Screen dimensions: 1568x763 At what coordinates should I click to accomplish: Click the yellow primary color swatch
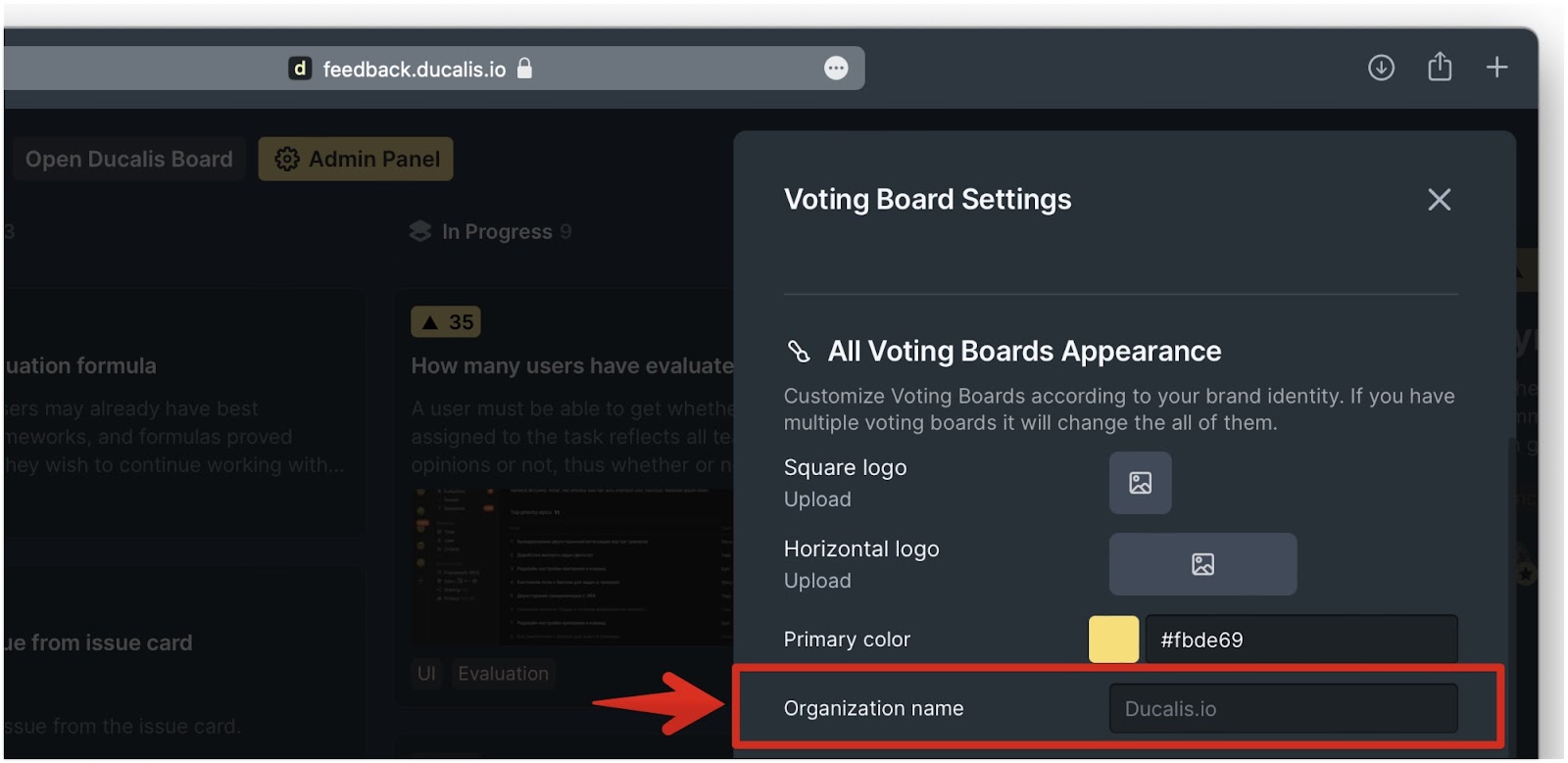coord(1113,640)
